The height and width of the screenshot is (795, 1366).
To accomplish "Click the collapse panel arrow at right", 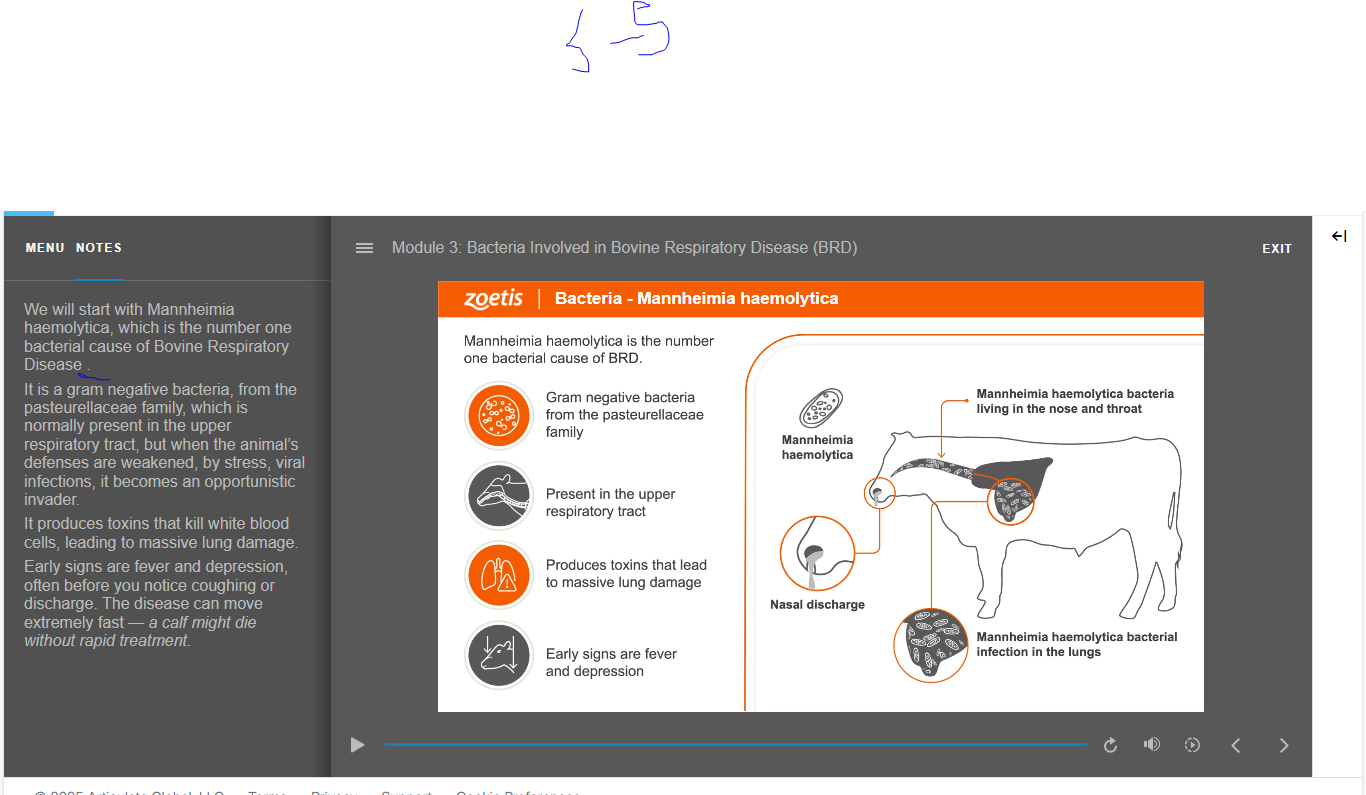I will (1339, 236).
